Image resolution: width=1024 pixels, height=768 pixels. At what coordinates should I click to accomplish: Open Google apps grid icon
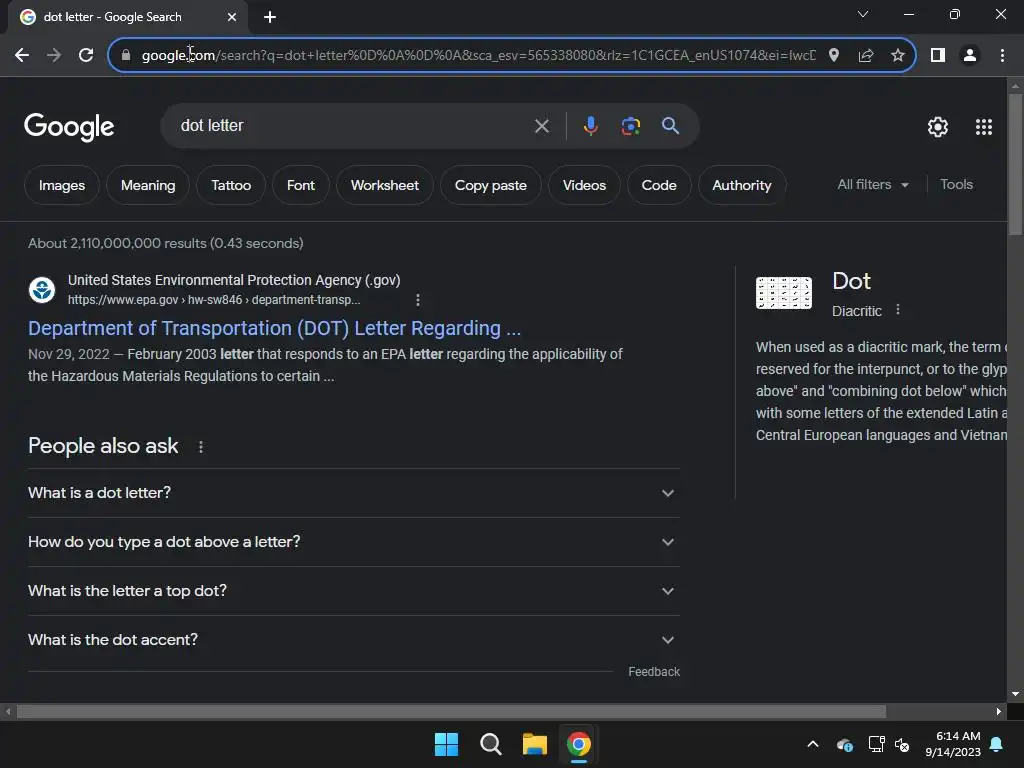point(984,127)
